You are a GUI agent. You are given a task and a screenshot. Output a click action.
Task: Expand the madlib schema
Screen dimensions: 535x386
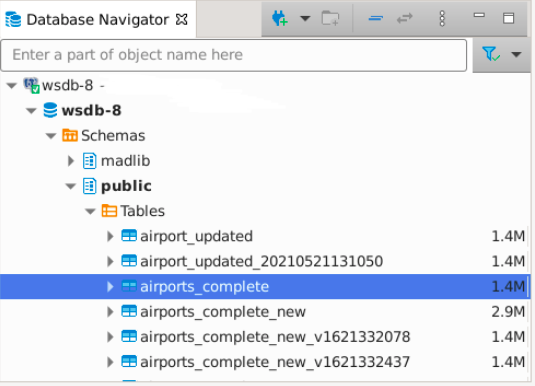click(71, 161)
